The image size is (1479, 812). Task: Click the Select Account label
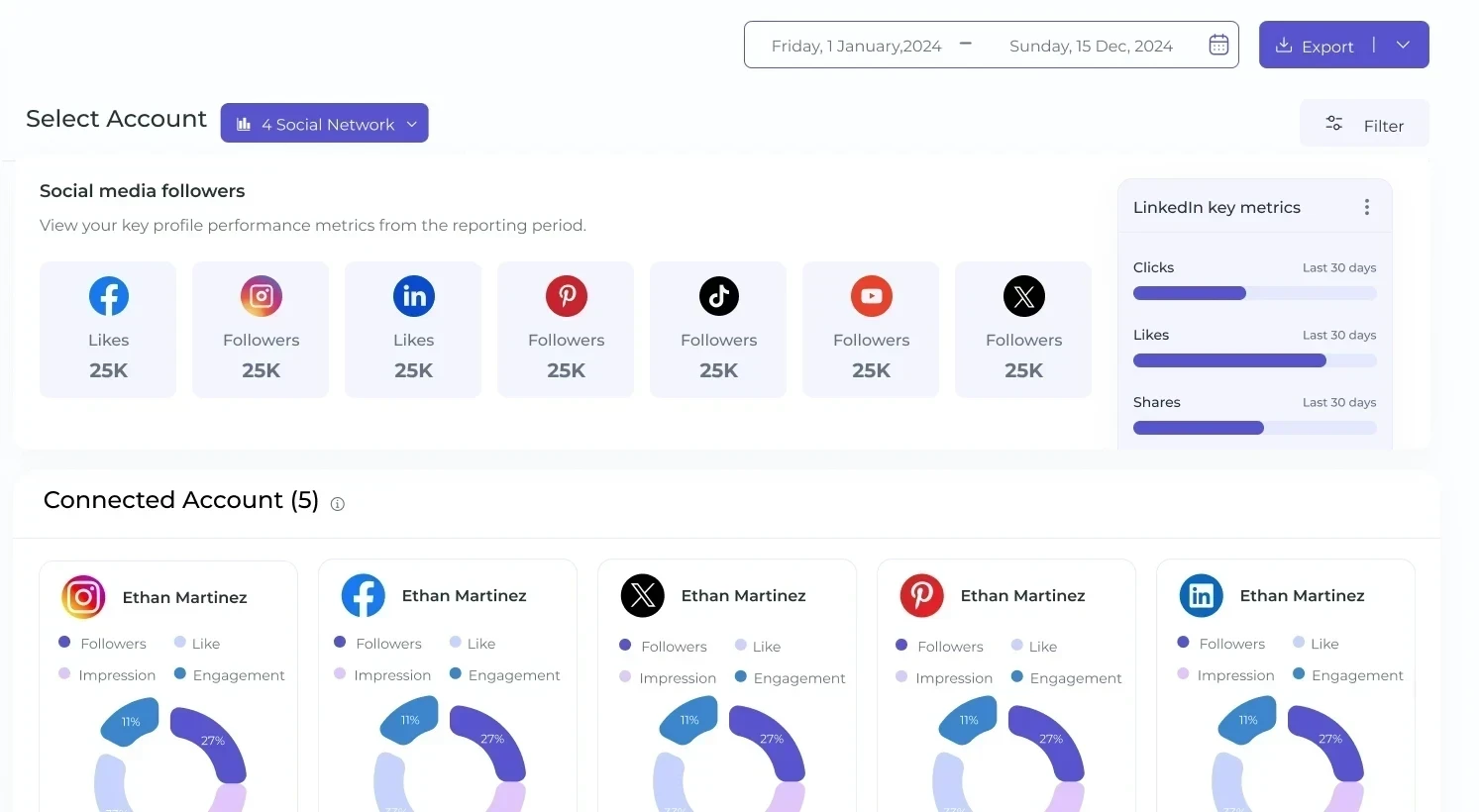(x=116, y=119)
